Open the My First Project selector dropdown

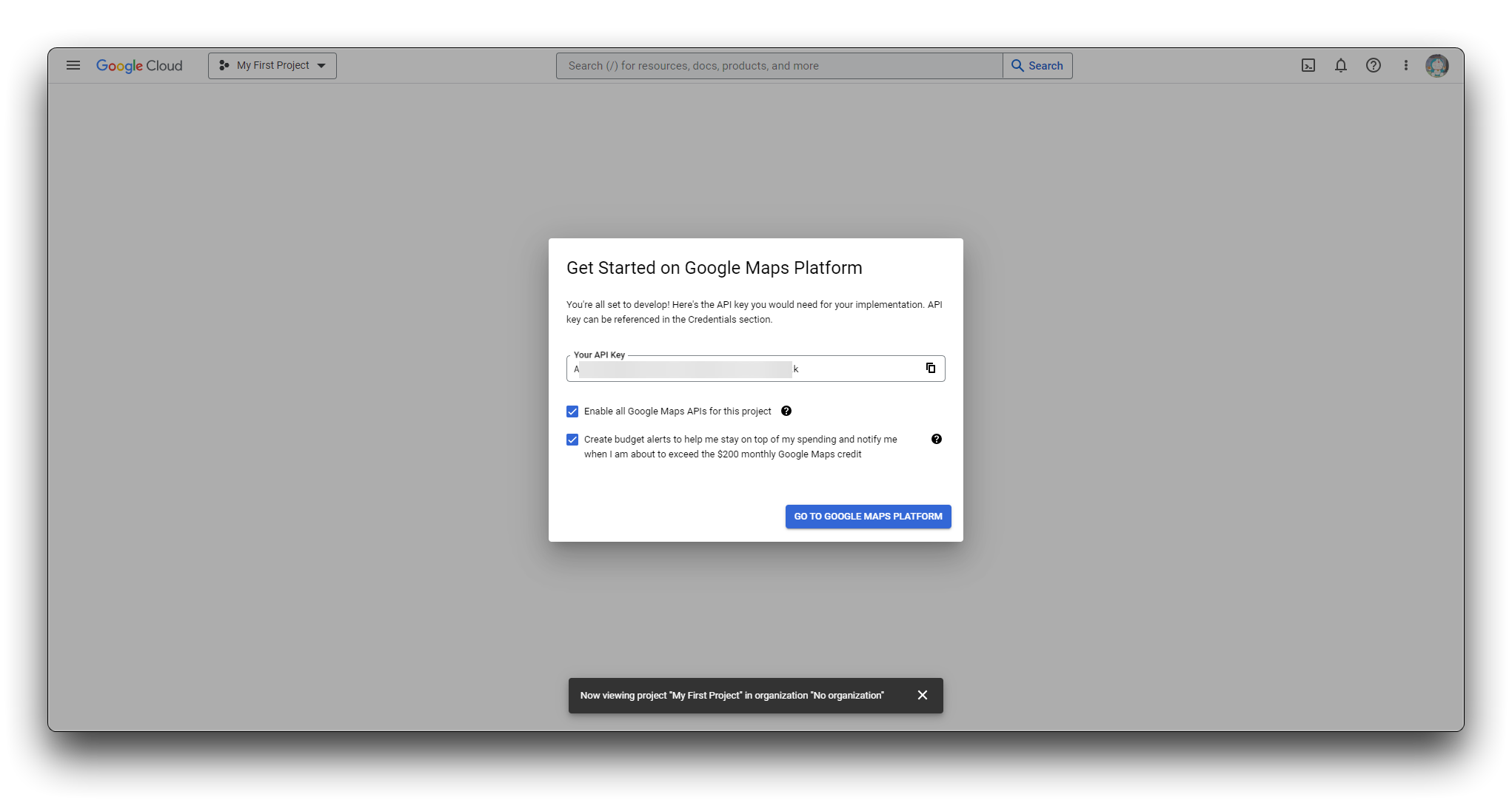tap(272, 66)
